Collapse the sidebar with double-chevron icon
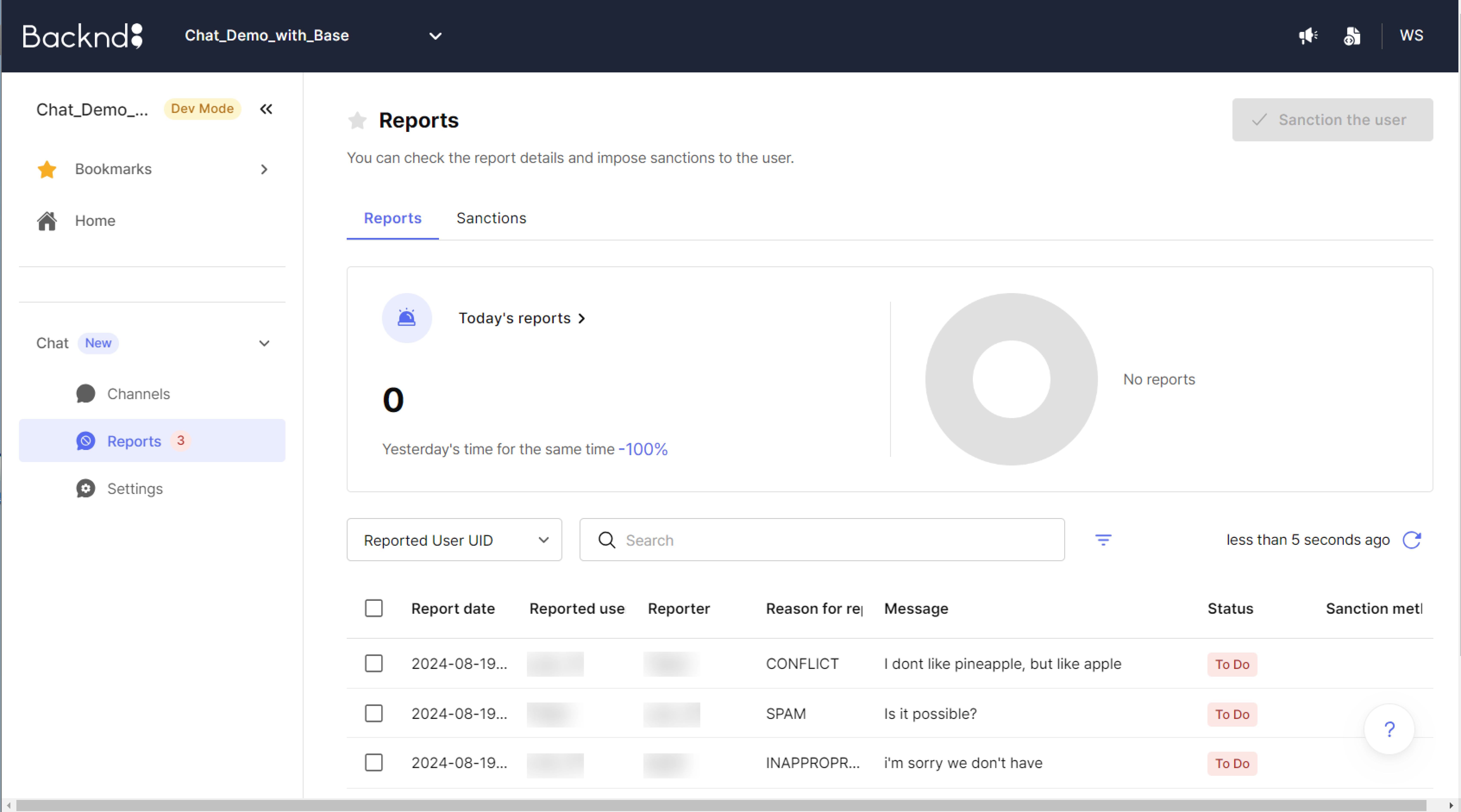This screenshot has height=812, width=1461. tap(266, 109)
